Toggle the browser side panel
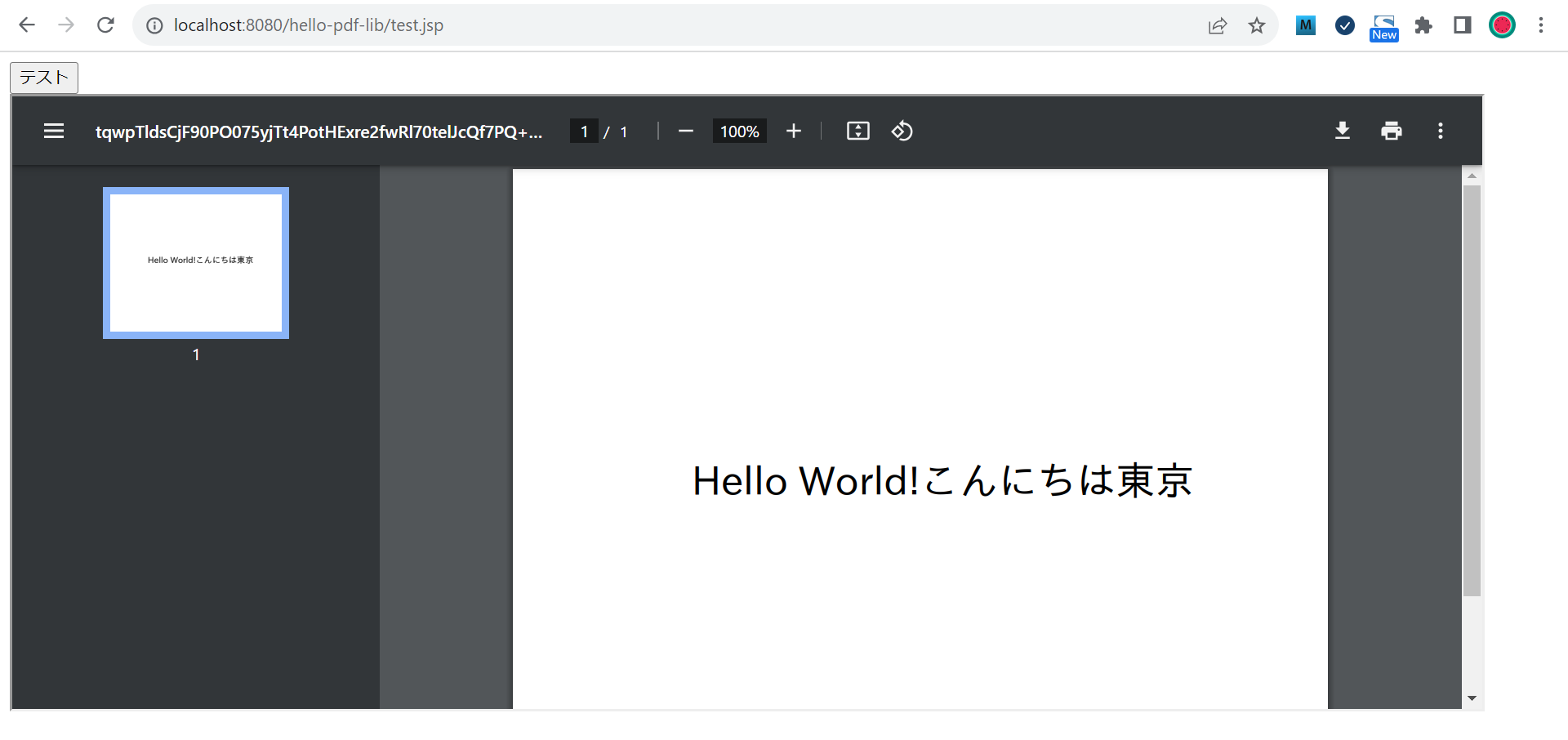The height and width of the screenshot is (740, 1568). [x=1463, y=25]
